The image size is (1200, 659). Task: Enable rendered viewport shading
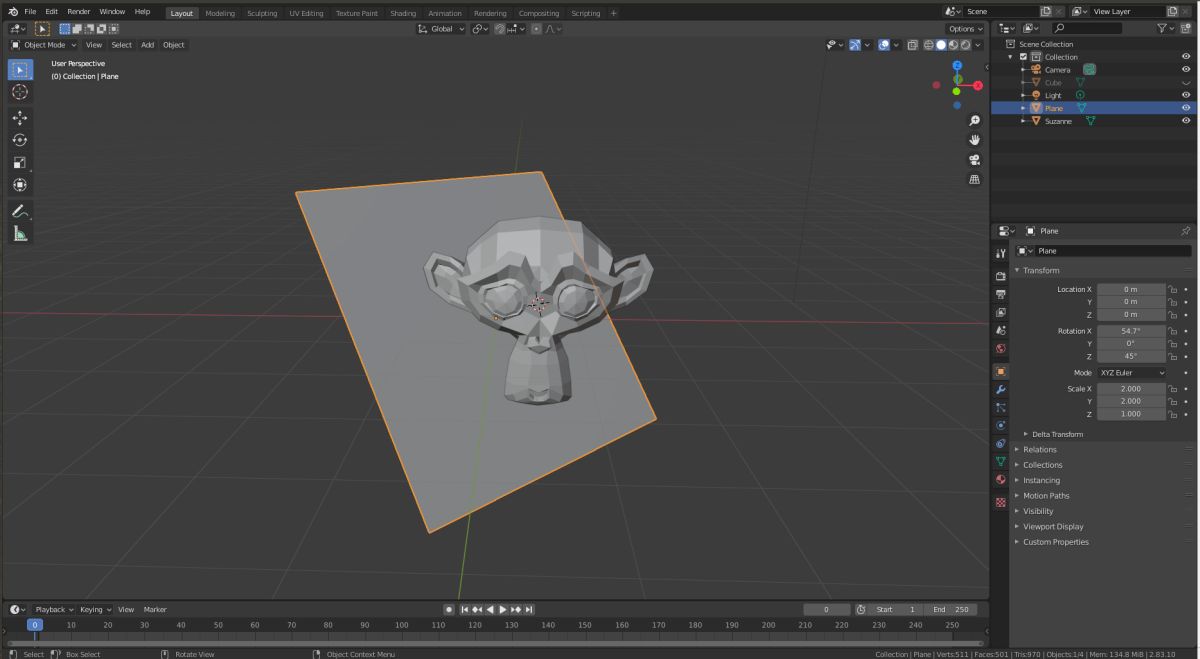[965, 45]
